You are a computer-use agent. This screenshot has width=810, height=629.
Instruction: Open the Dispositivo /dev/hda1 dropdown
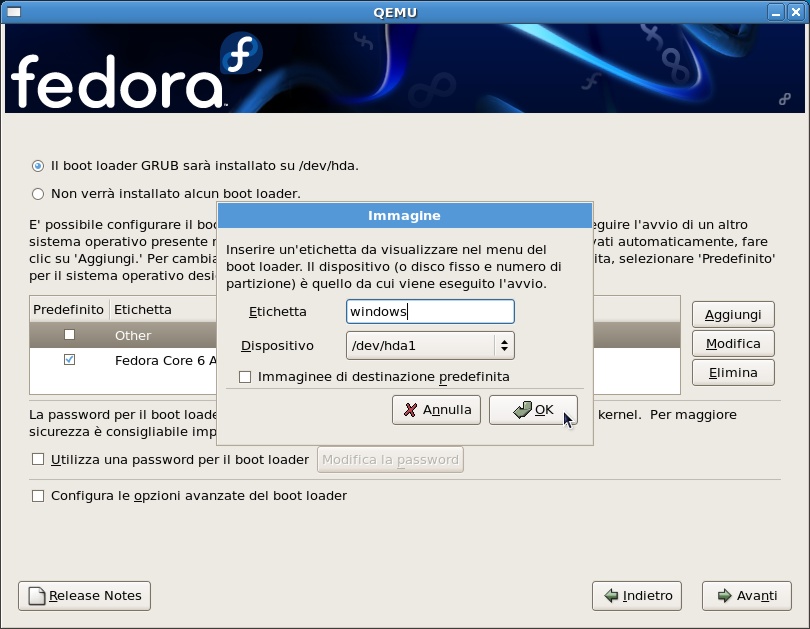click(x=430, y=345)
